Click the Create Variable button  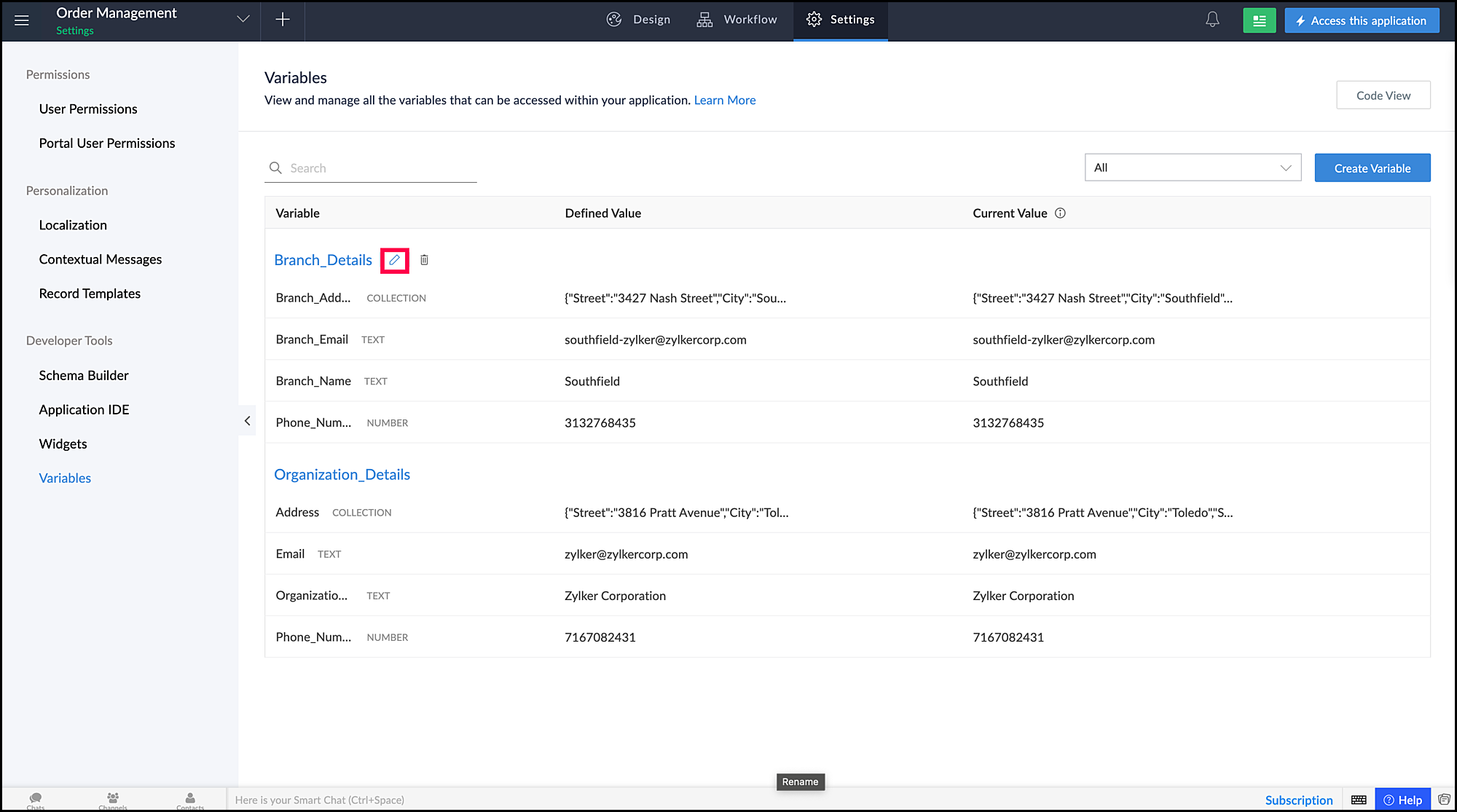point(1372,168)
